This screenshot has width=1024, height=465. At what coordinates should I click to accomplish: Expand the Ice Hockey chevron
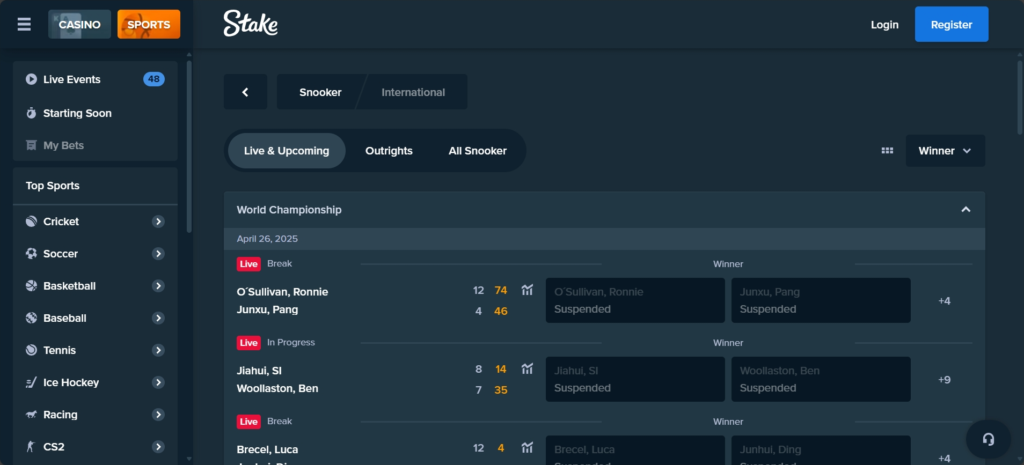[x=158, y=383]
